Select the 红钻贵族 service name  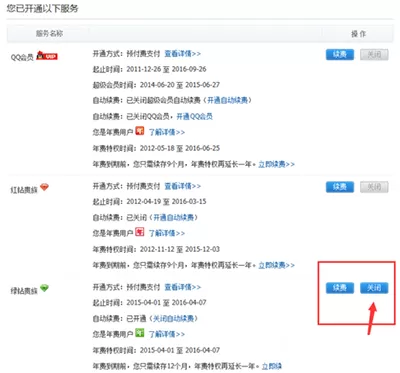pyautogui.click(x=24, y=190)
